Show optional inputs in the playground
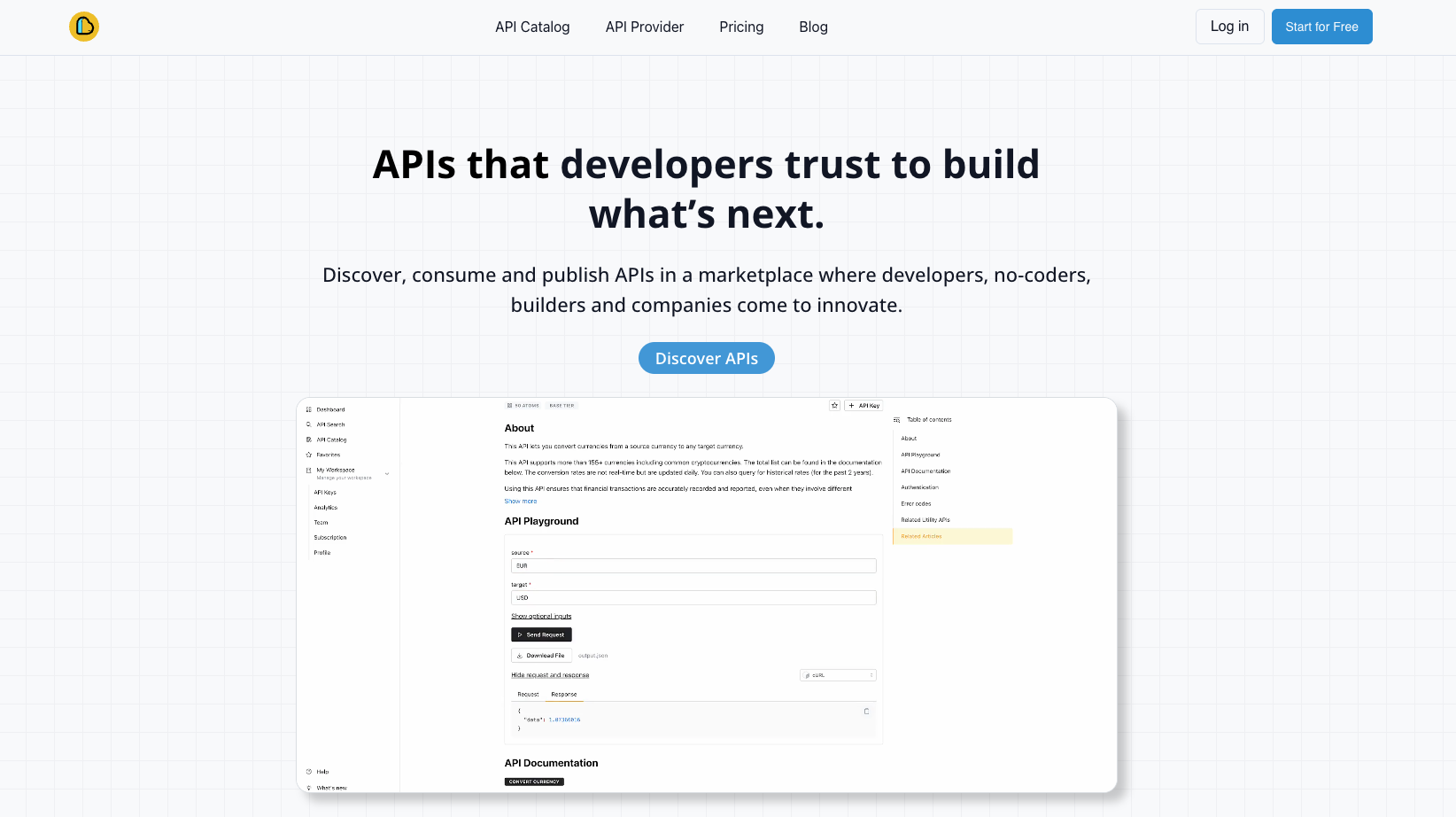1456x817 pixels. [x=541, y=616]
